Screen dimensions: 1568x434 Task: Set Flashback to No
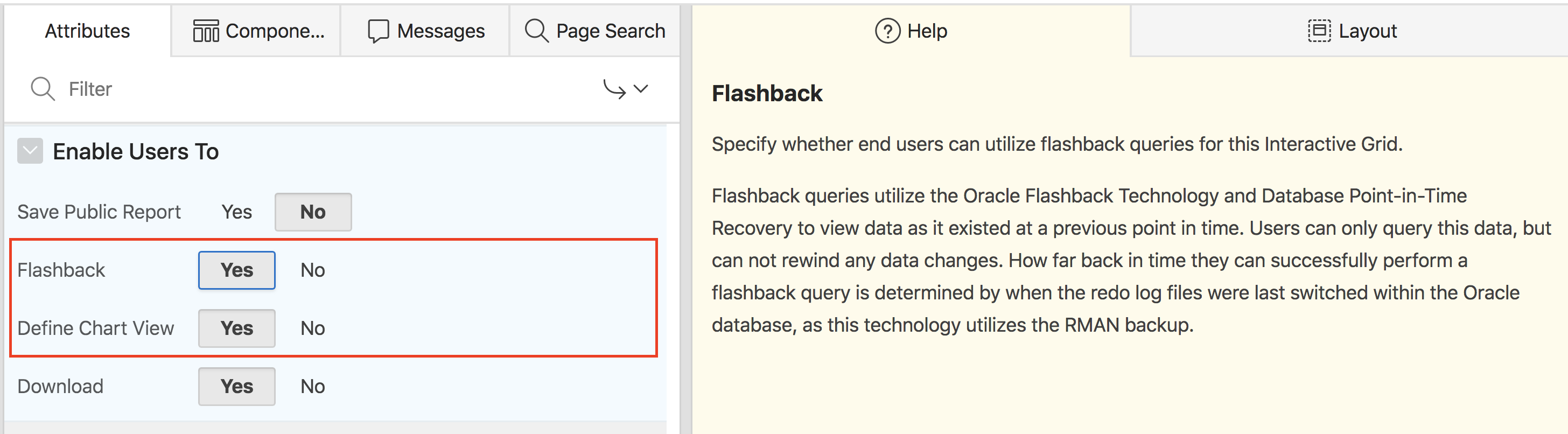coord(312,270)
